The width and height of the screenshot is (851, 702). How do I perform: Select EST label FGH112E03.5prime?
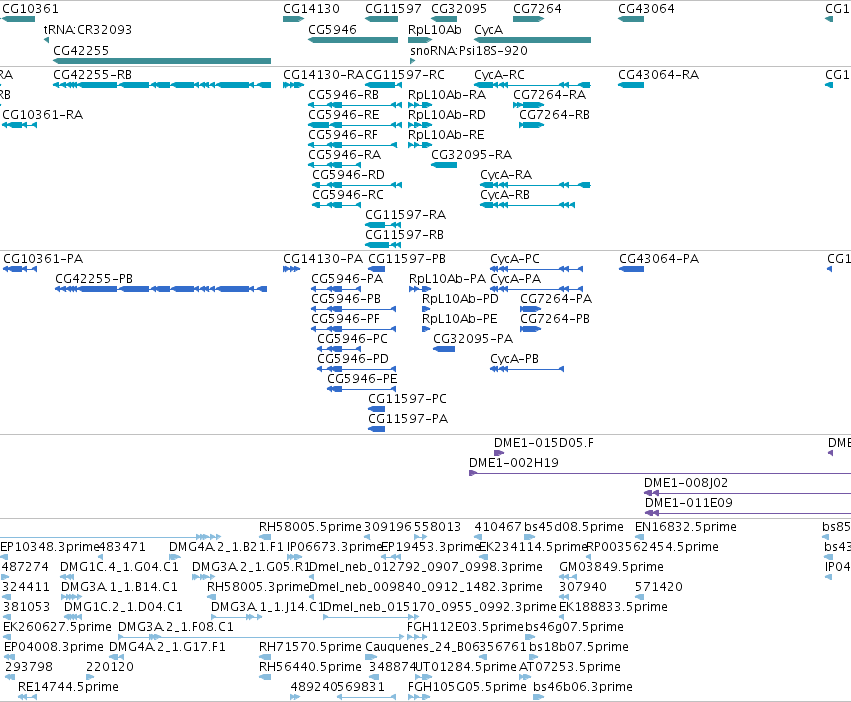[x=465, y=628]
